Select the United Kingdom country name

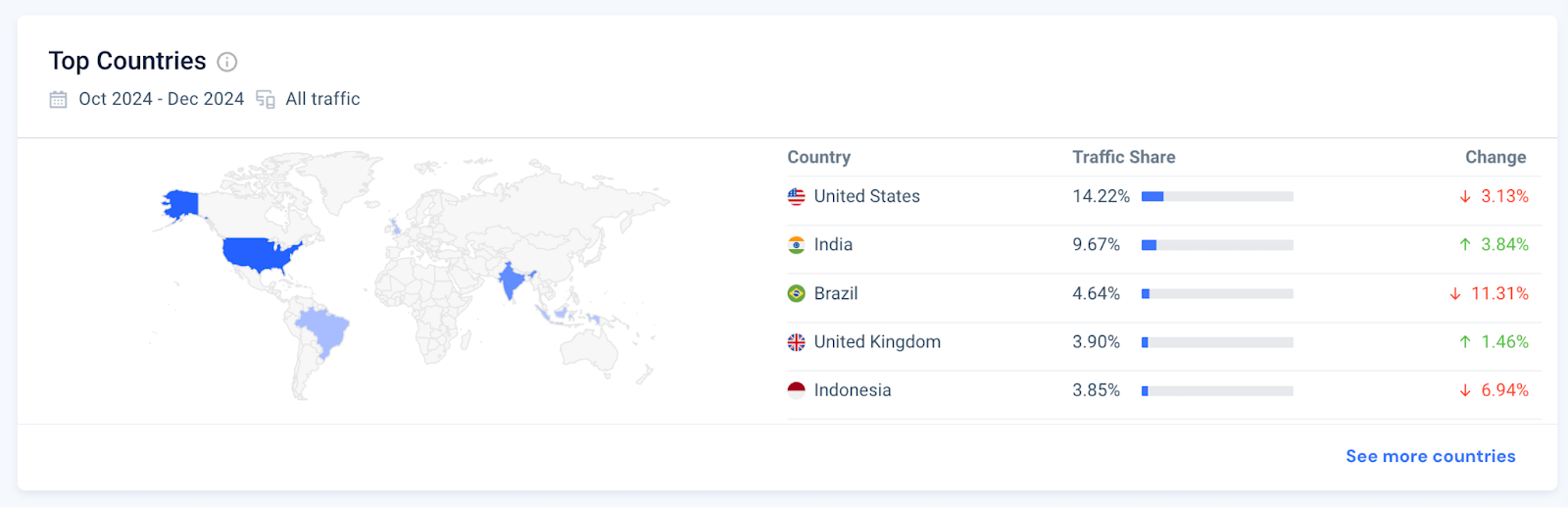click(877, 341)
